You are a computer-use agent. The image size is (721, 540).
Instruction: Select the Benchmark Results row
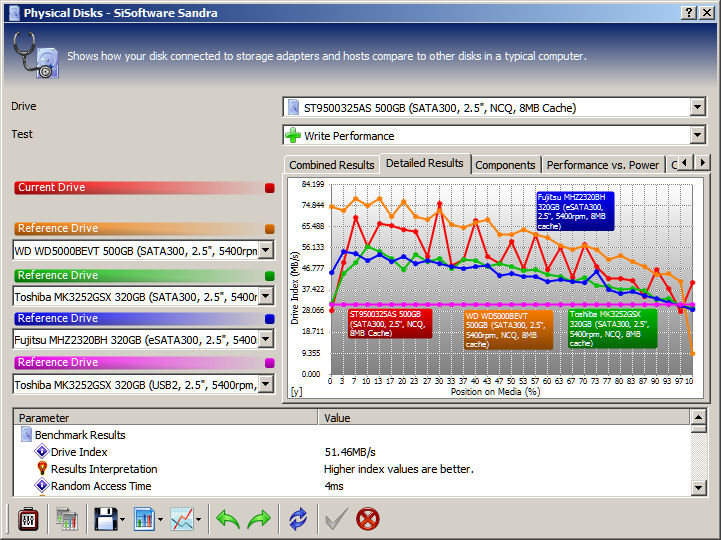pyautogui.click(x=352, y=435)
